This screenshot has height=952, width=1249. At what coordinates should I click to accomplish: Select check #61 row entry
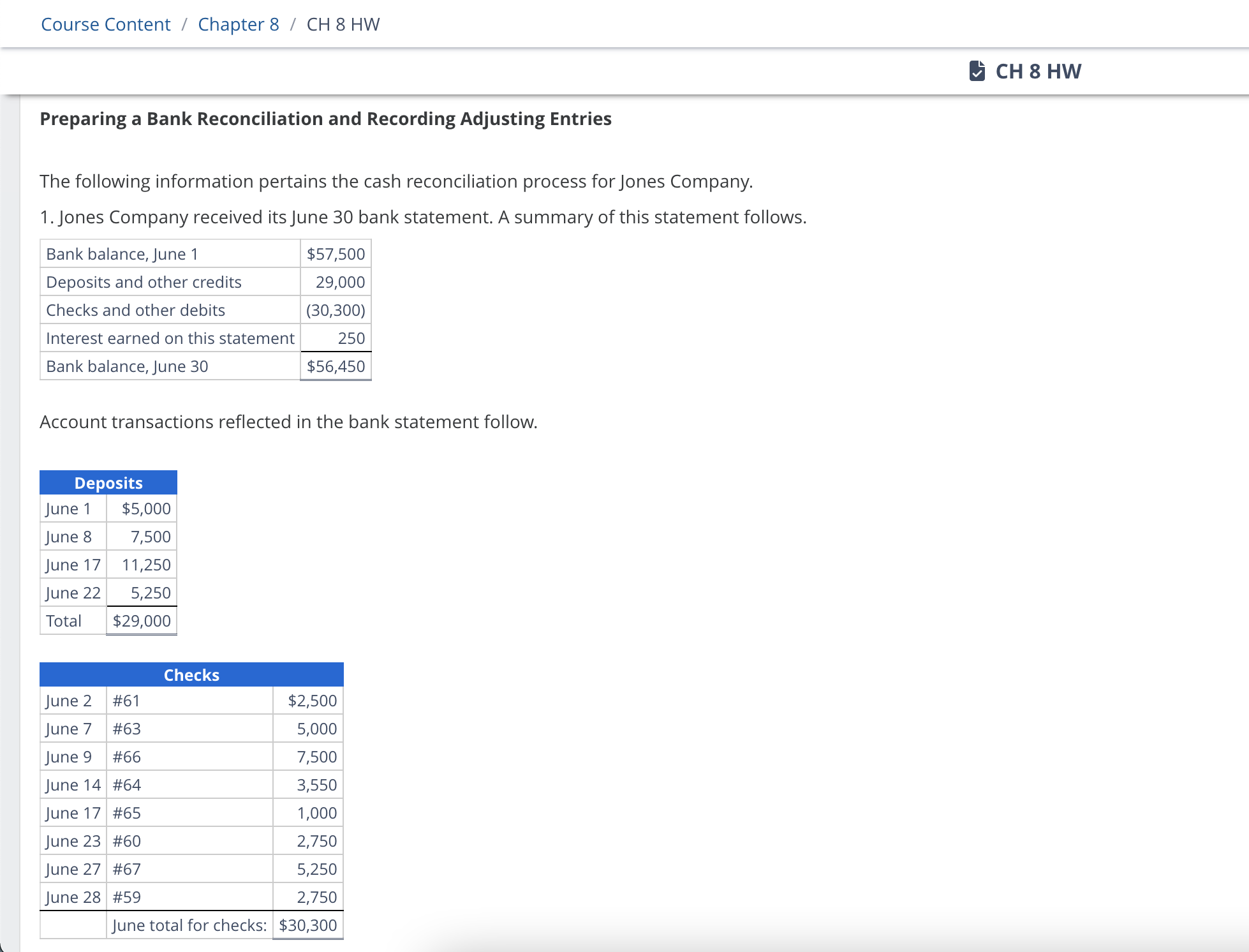(191, 701)
